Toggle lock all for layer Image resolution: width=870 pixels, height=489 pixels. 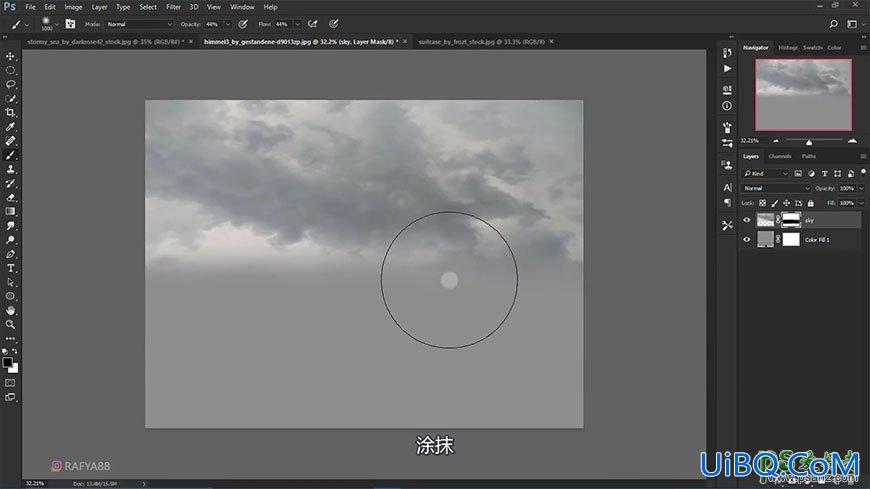[x=811, y=203]
